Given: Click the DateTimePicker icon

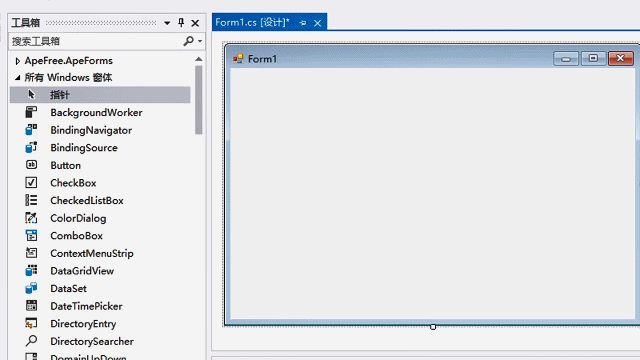Looking at the screenshot, I should coord(31,306).
